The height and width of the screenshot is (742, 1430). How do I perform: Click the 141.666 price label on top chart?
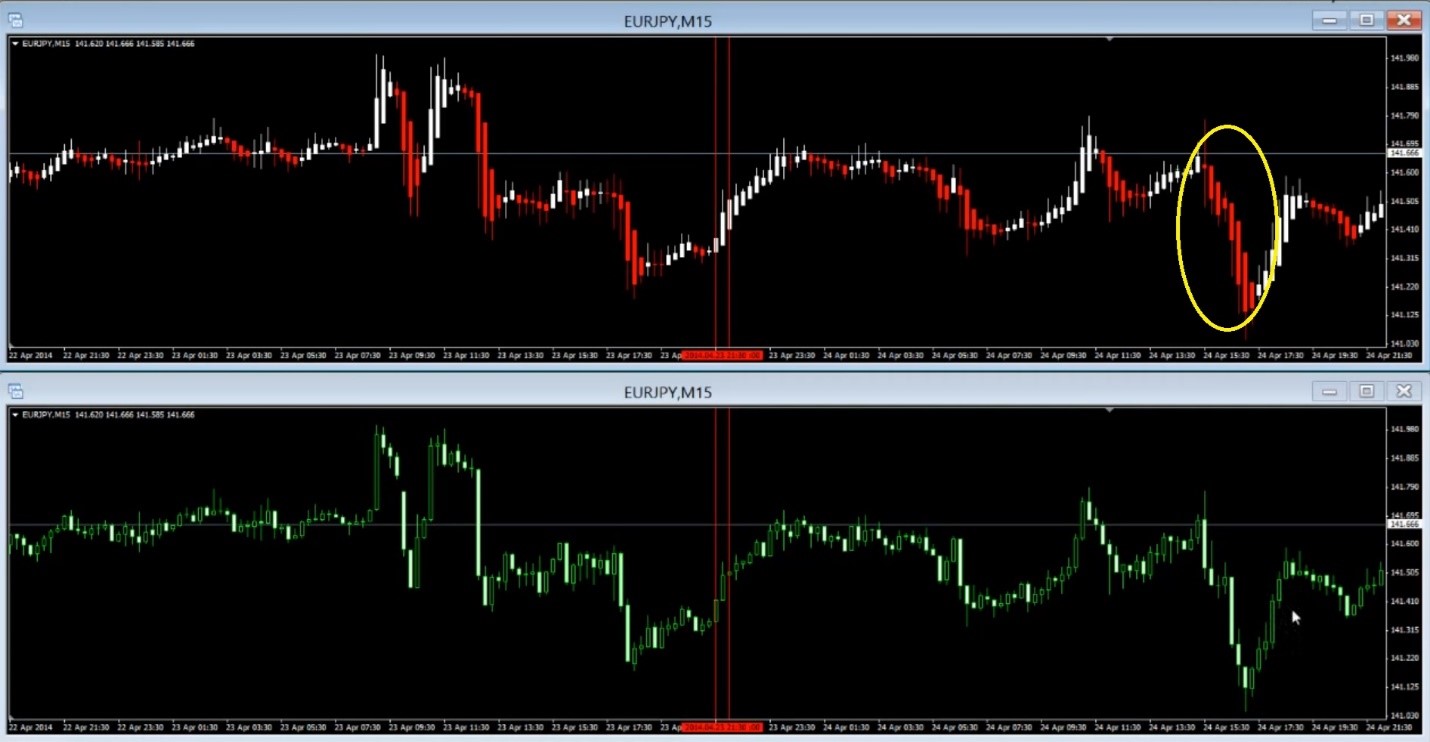[1405, 153]
